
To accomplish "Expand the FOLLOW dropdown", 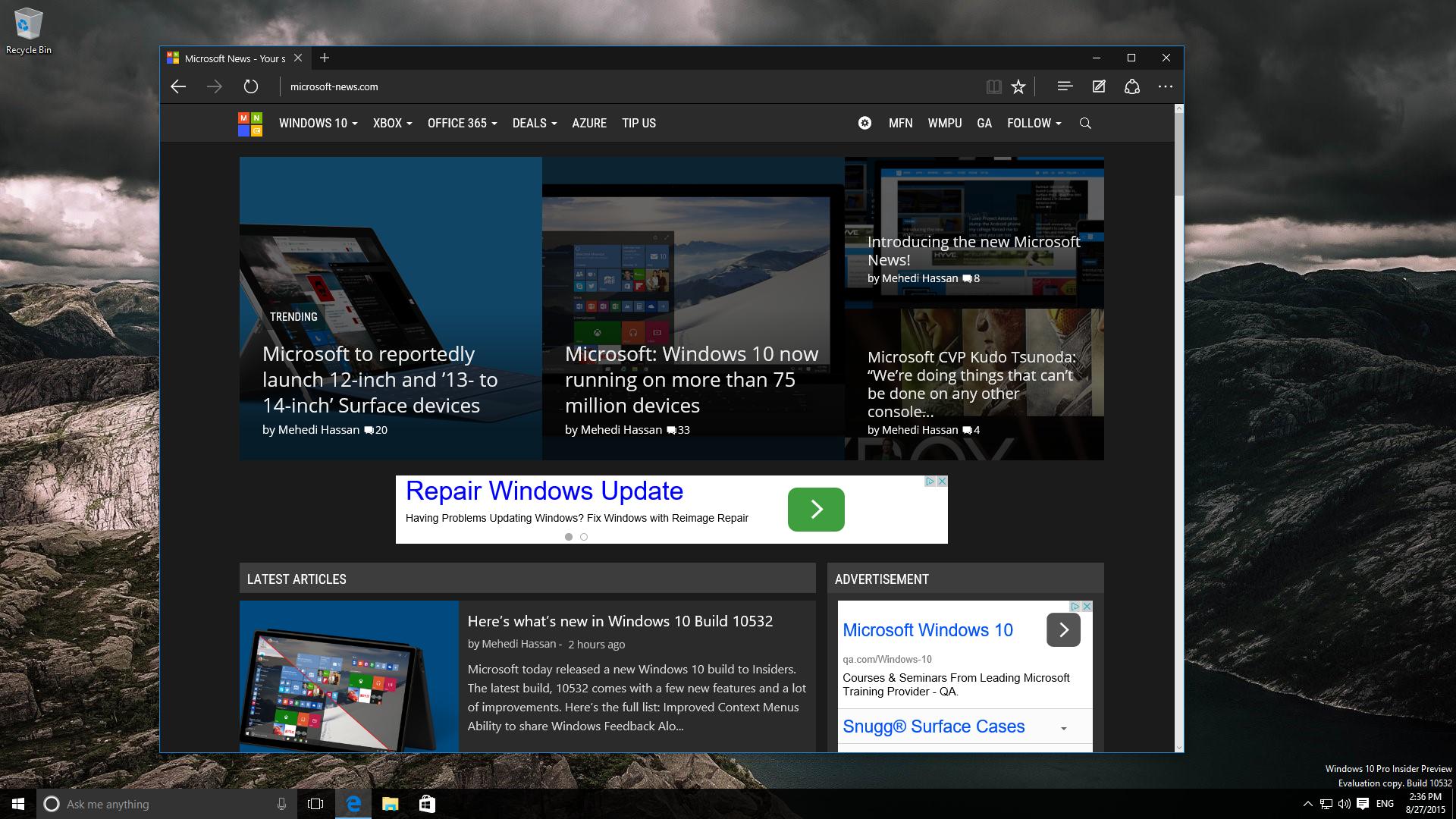I will pyautogui.click(x=1034, y=123).
